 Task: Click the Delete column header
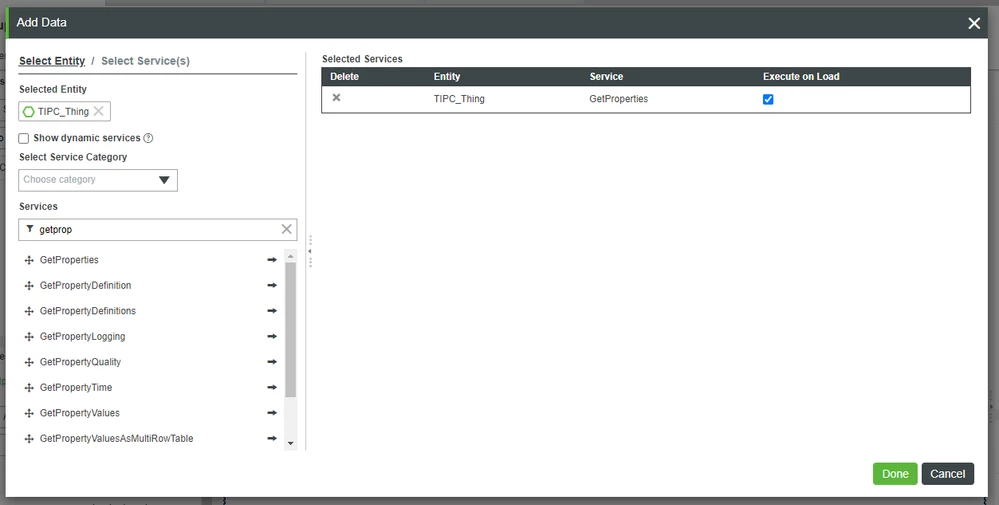[x=345, y=76]
